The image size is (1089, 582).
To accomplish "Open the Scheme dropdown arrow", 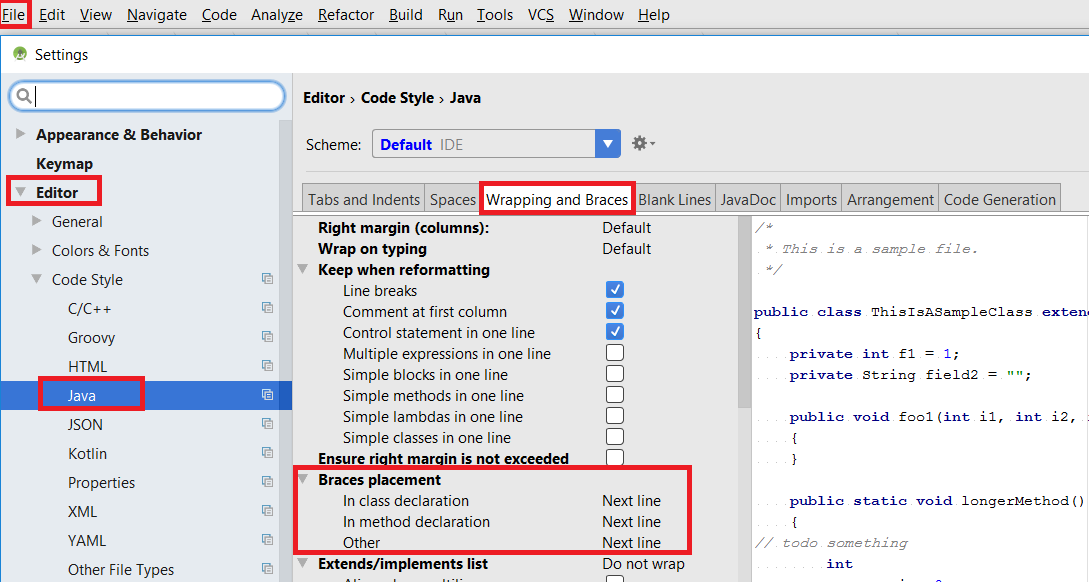I will pyautogui.click(x=608, y=144).
